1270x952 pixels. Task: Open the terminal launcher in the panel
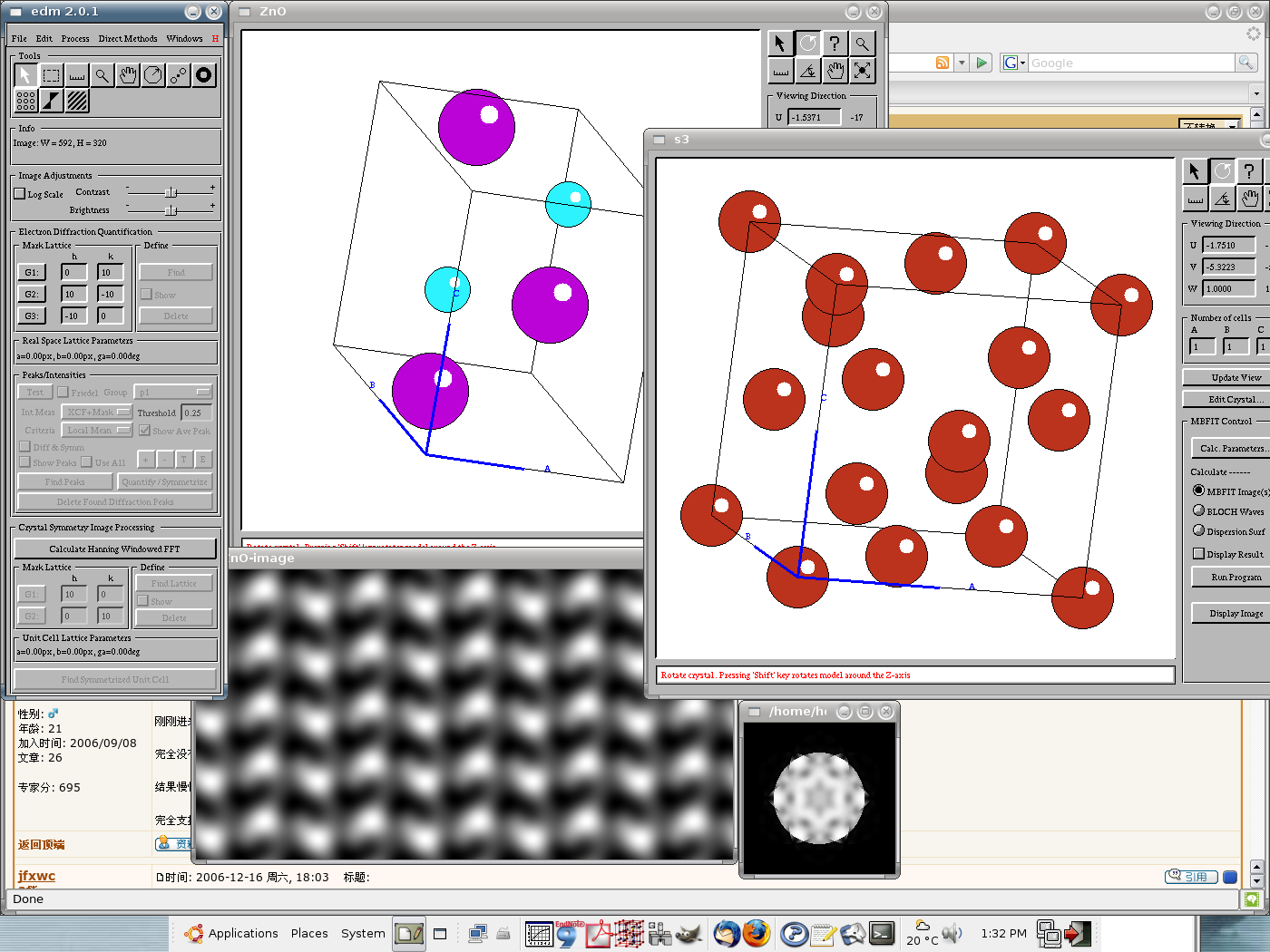(x=882, y=933)
